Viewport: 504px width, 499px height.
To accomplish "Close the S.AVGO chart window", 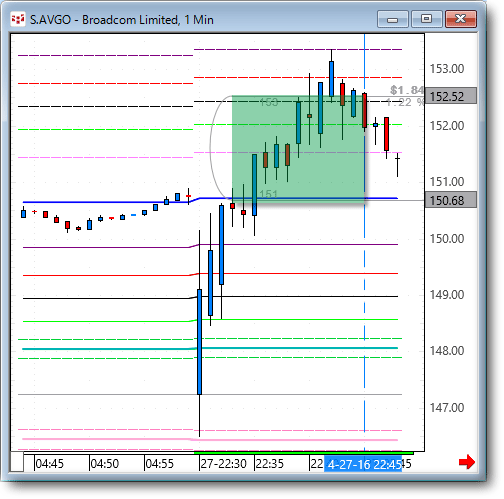I will click(461, 19).
